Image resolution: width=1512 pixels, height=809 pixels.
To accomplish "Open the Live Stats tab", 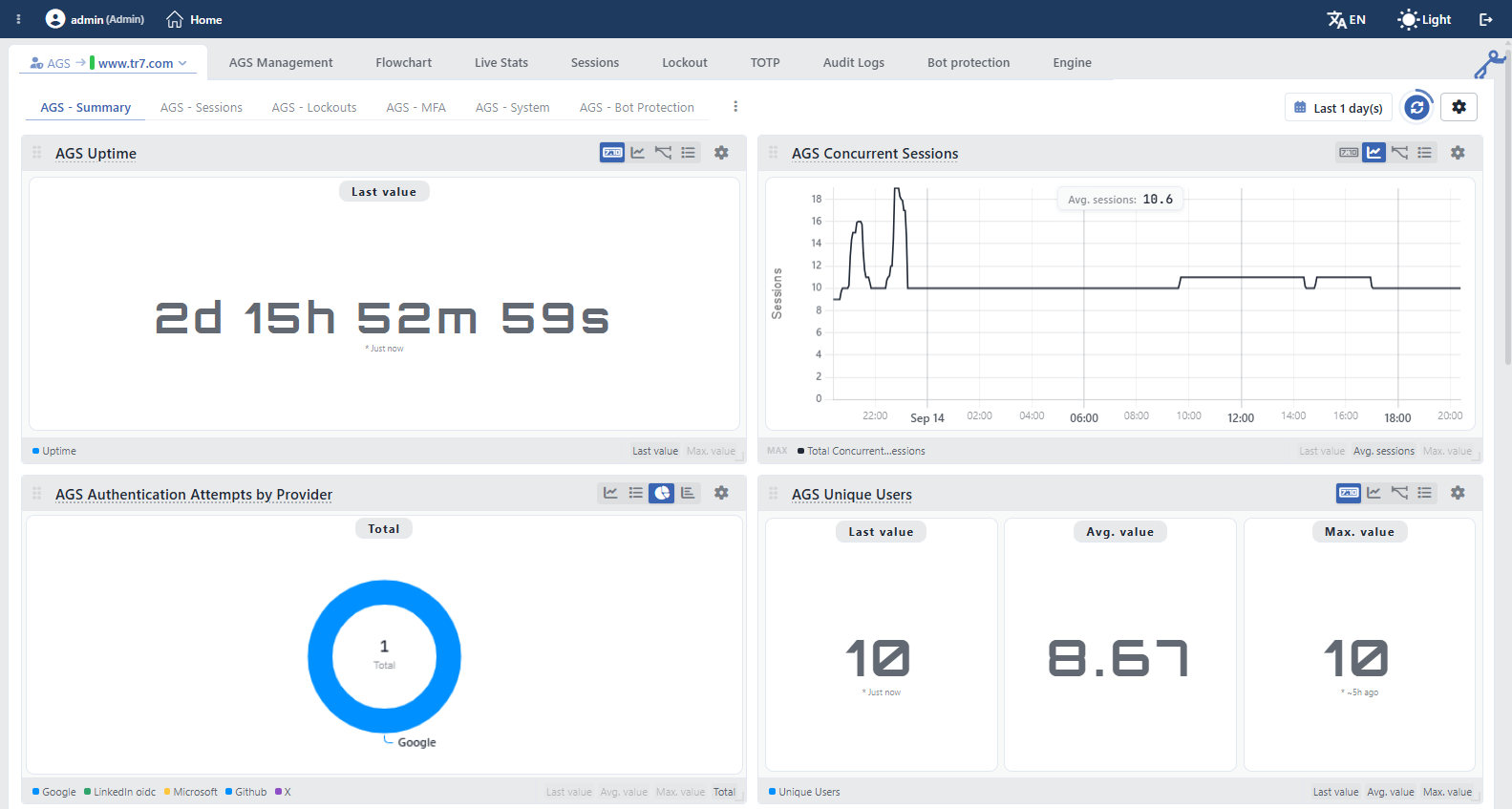I will [x=501, y=62].
